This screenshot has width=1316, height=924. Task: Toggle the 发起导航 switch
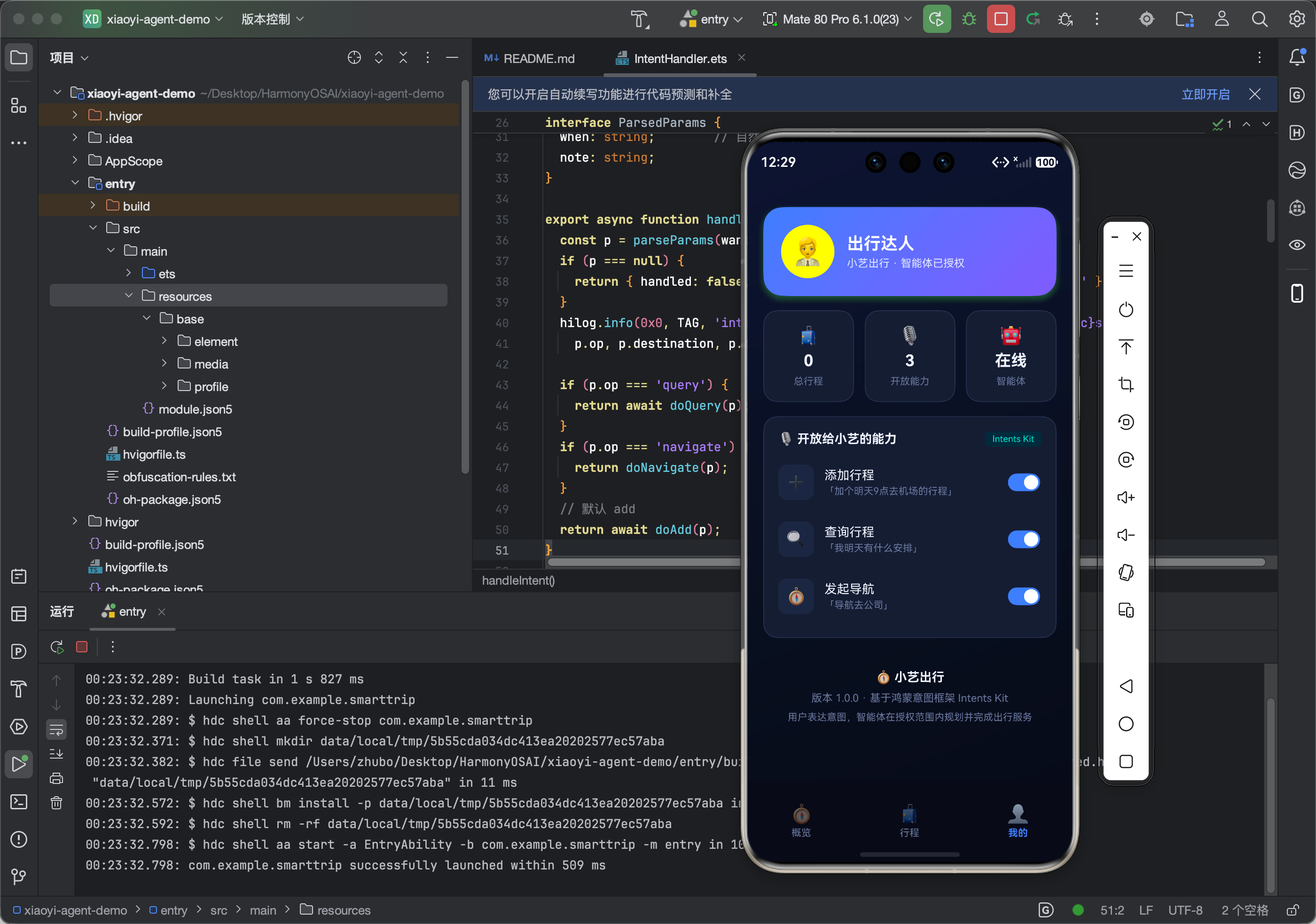point(1023,596)
